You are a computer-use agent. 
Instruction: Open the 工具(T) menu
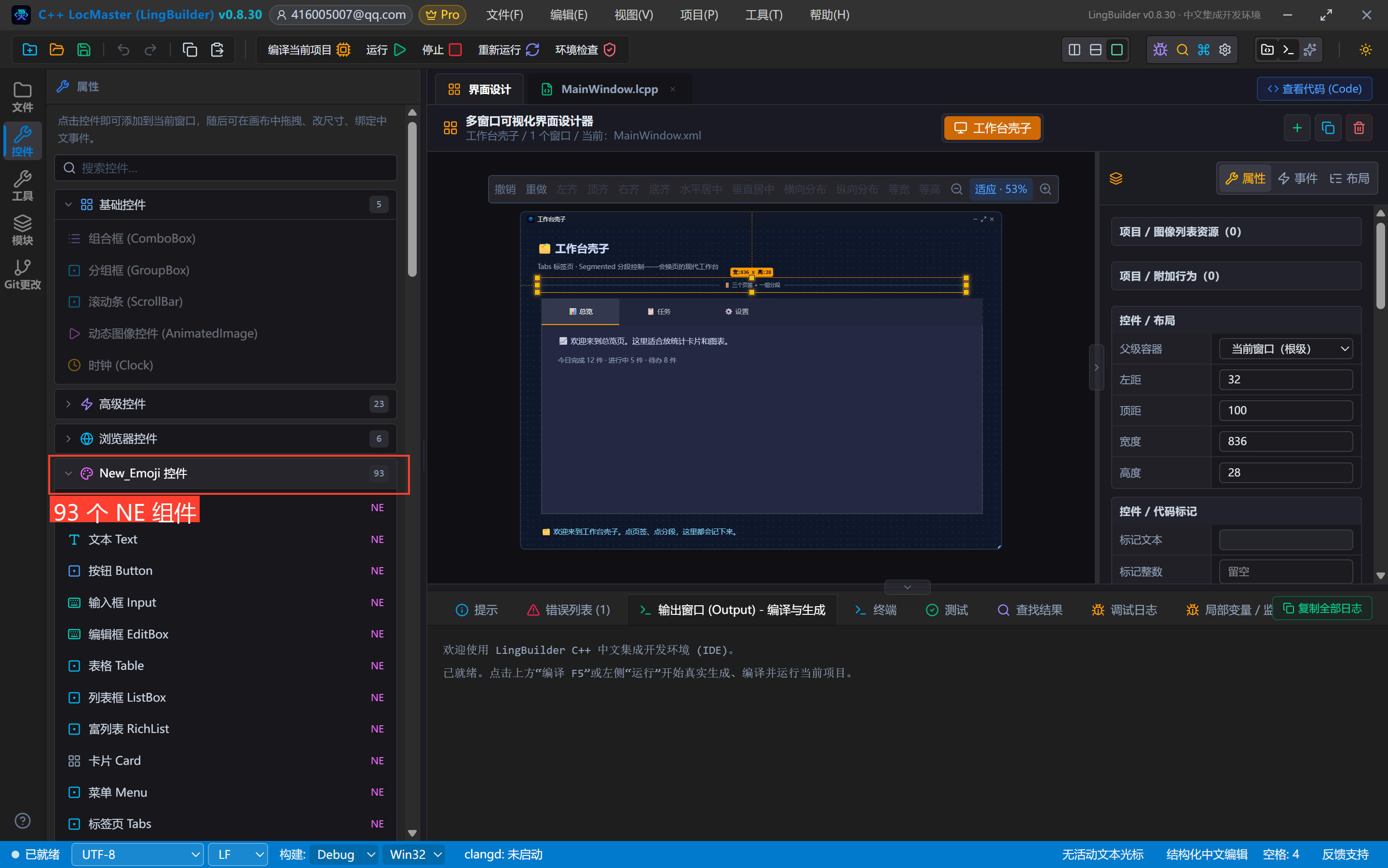click(763, 15)
